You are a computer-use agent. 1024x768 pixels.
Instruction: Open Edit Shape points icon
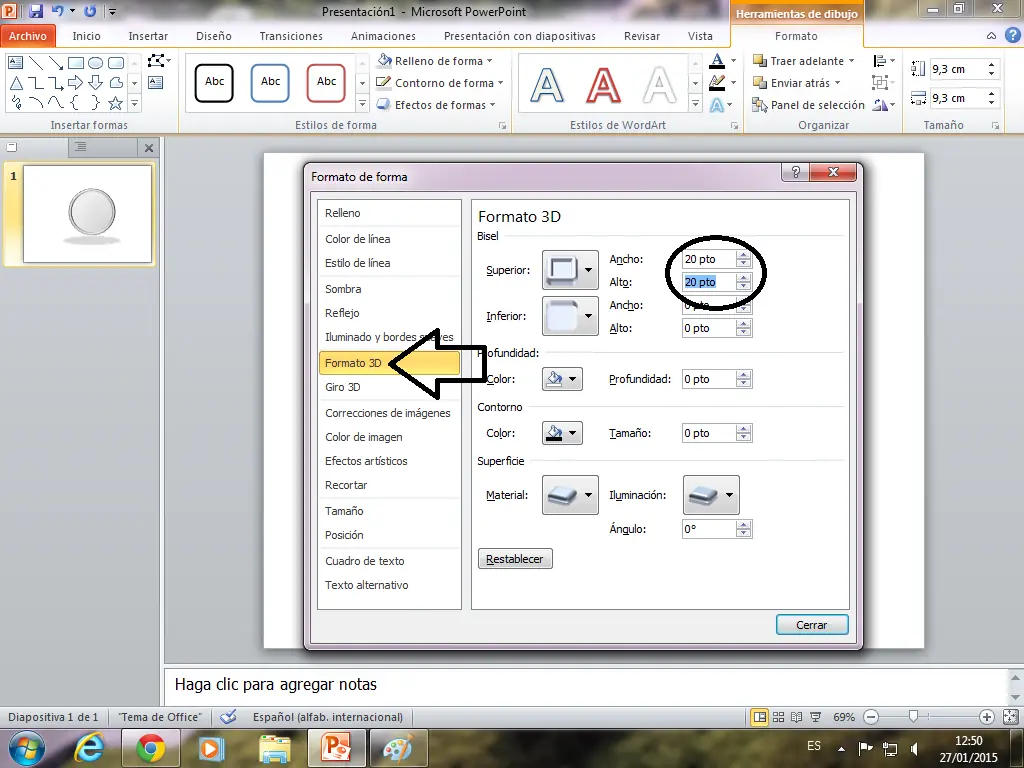[157, 61]
